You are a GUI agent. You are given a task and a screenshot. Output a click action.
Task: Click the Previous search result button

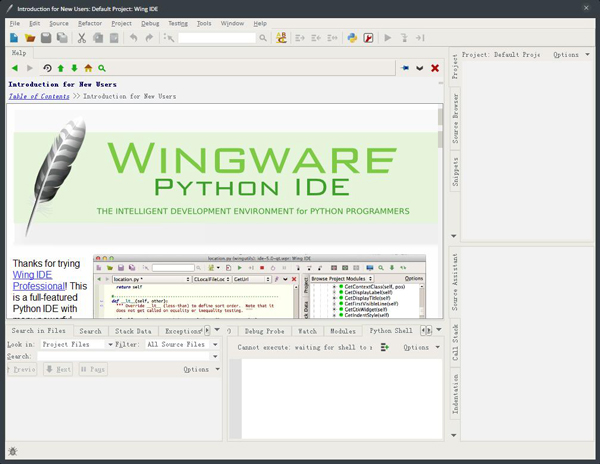(x=22, y=369)
